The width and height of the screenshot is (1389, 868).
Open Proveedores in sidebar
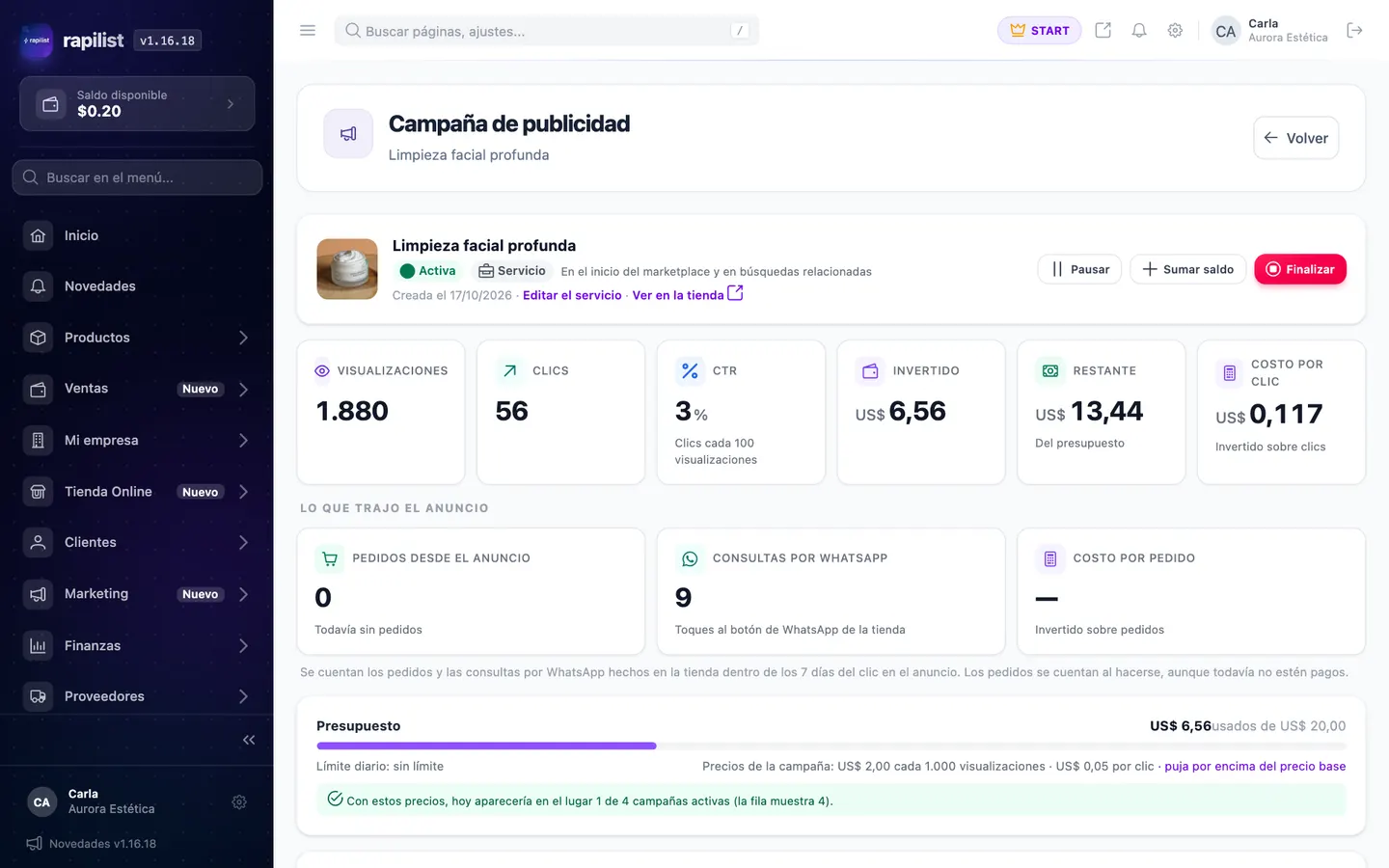tap(137, 696)
